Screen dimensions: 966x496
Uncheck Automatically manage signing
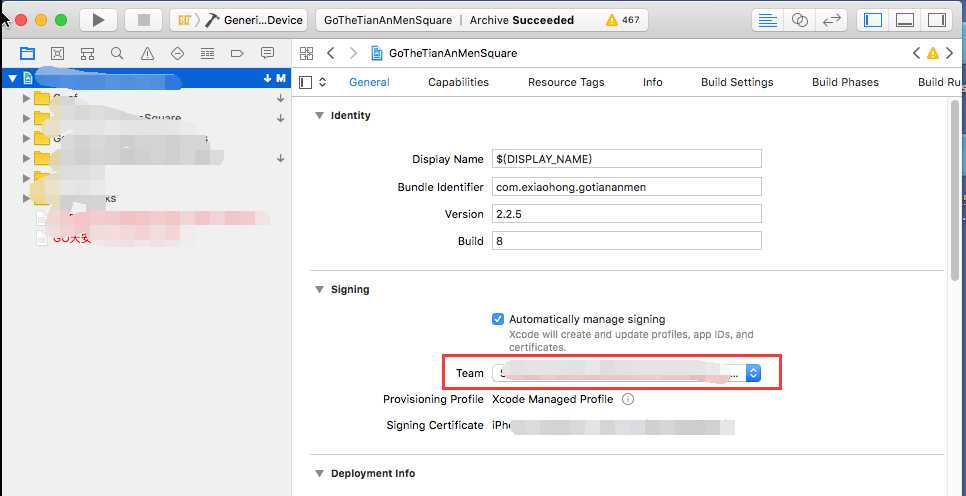pyautogui.click(x=498, y=319)
